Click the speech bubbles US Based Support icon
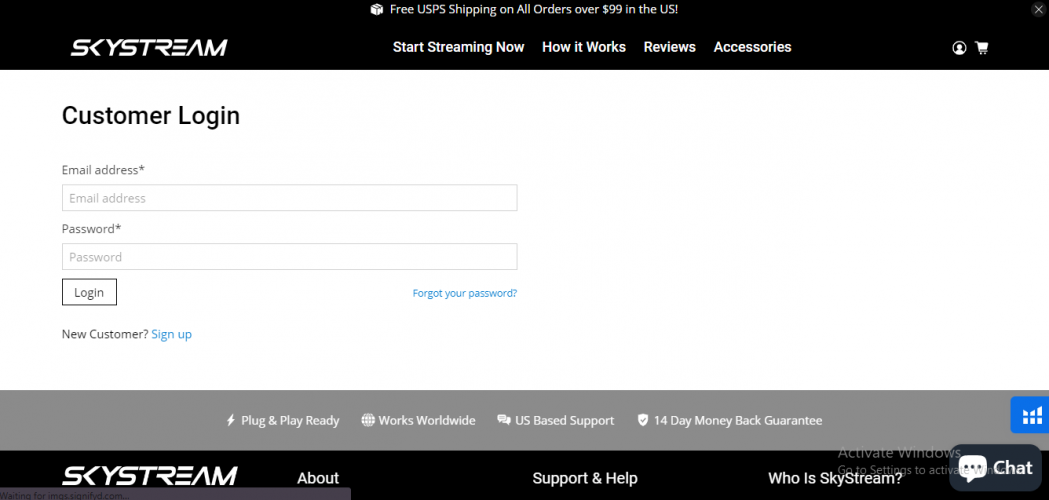Screen dimensions: 1049x500 tap(504, 420)
